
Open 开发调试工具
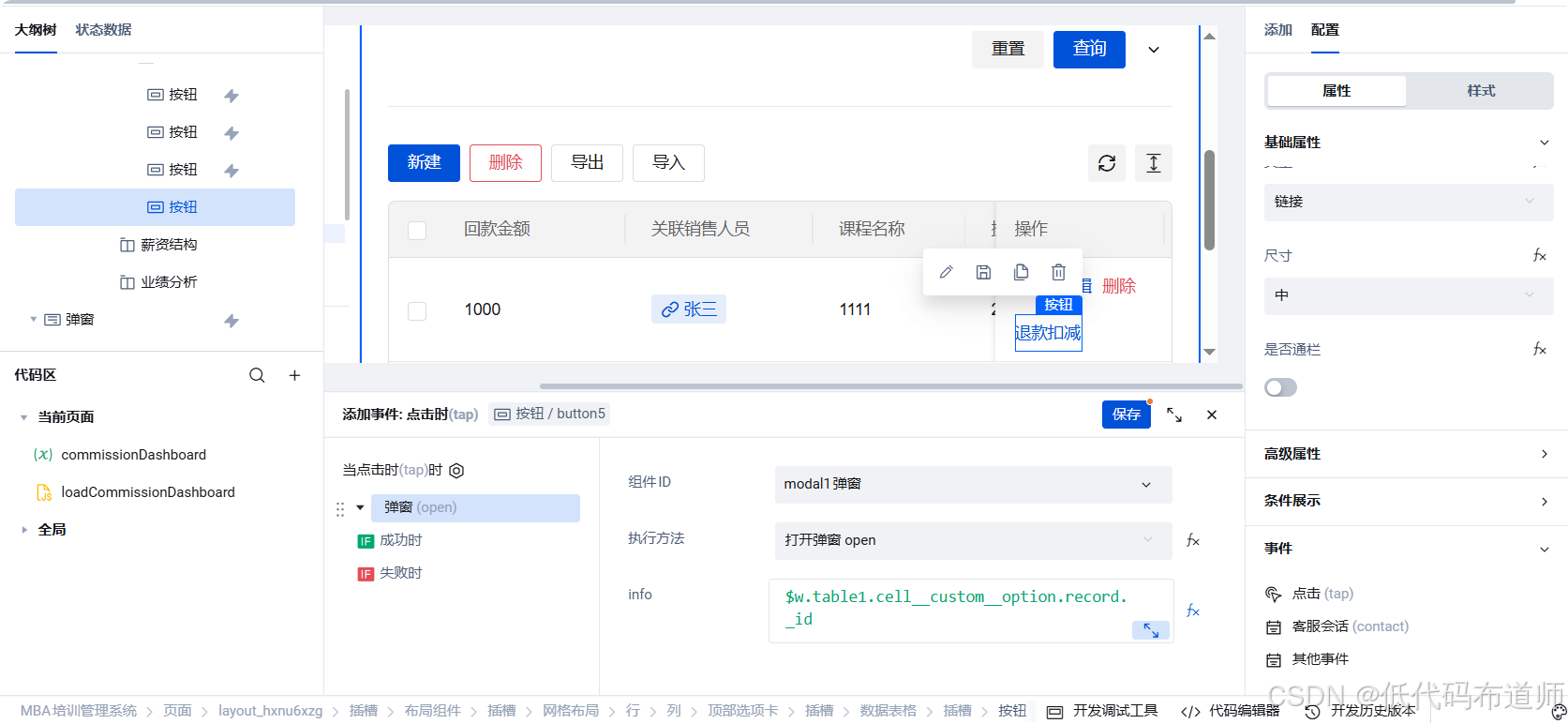coord(1102,711)
